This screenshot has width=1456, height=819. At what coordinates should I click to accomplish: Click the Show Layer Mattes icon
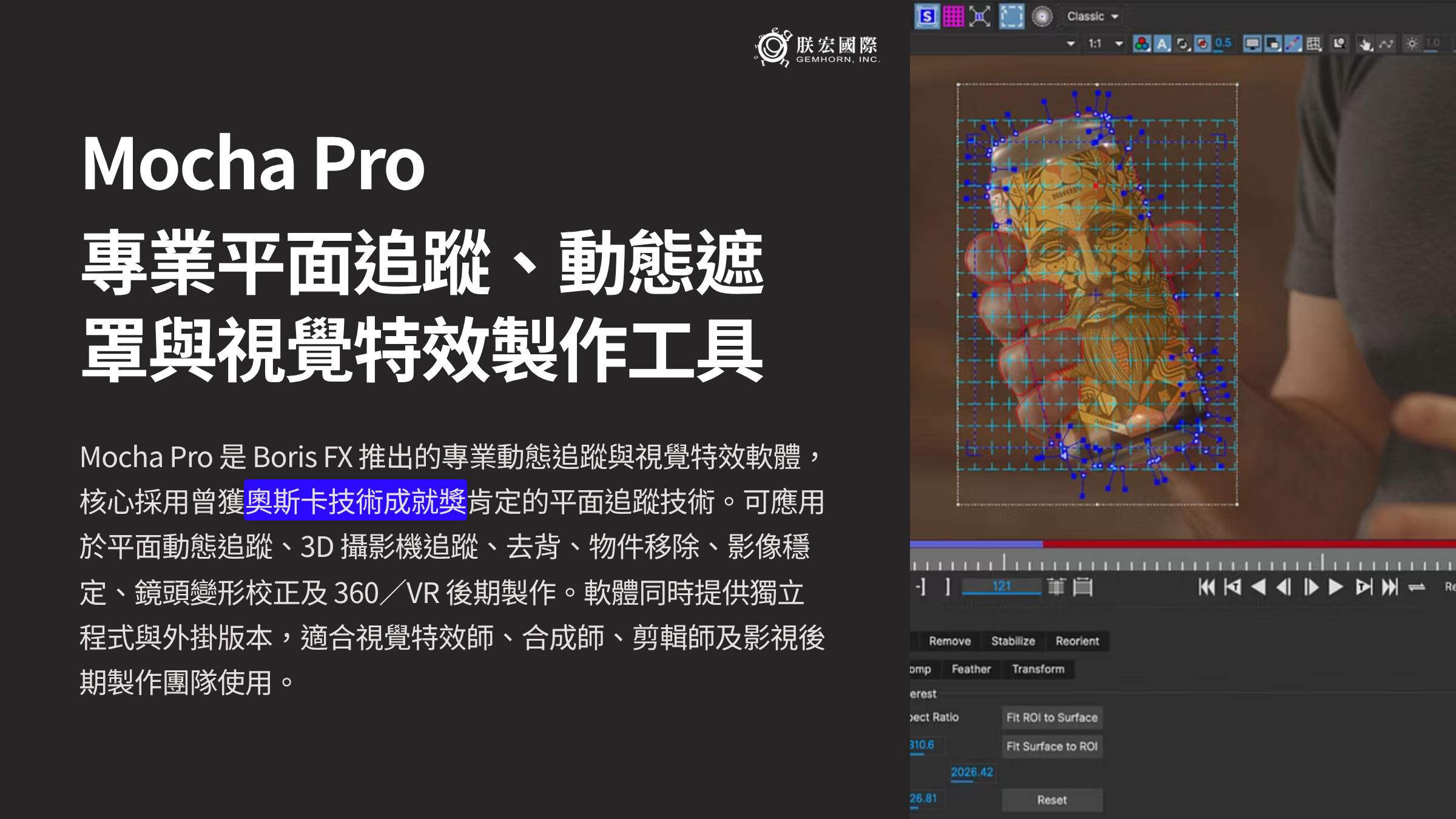click(1182, 44)
